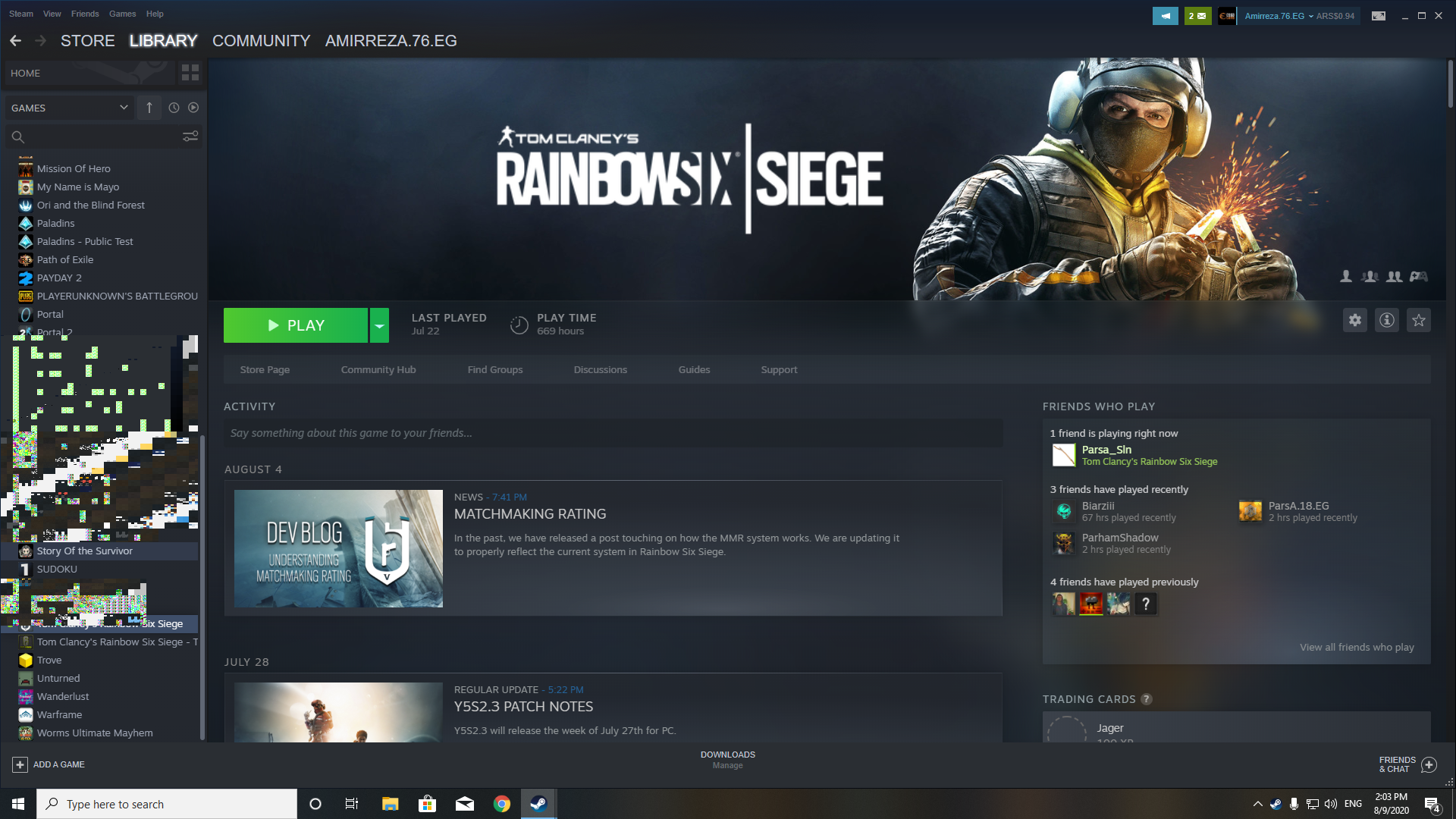
Task: Switch to the STORE tab
Action: [88, 41]
